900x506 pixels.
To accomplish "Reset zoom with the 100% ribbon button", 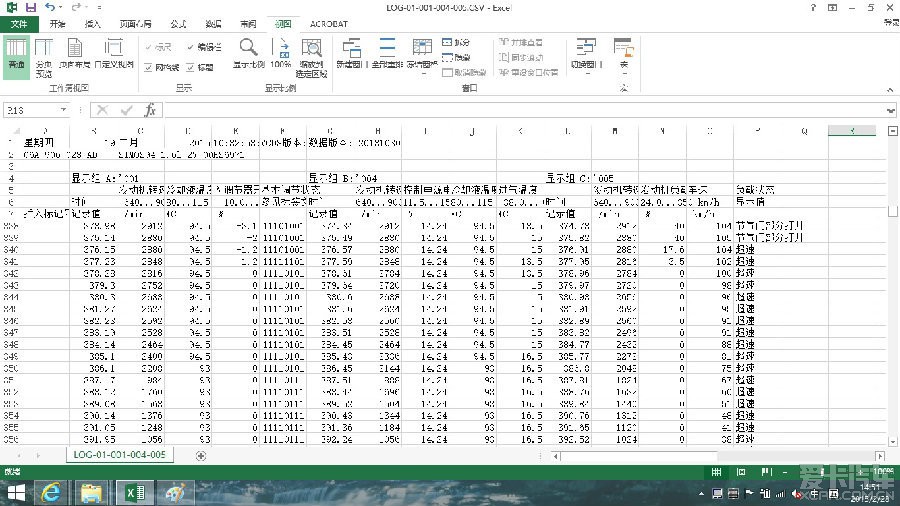I will [x=281, y=55].
